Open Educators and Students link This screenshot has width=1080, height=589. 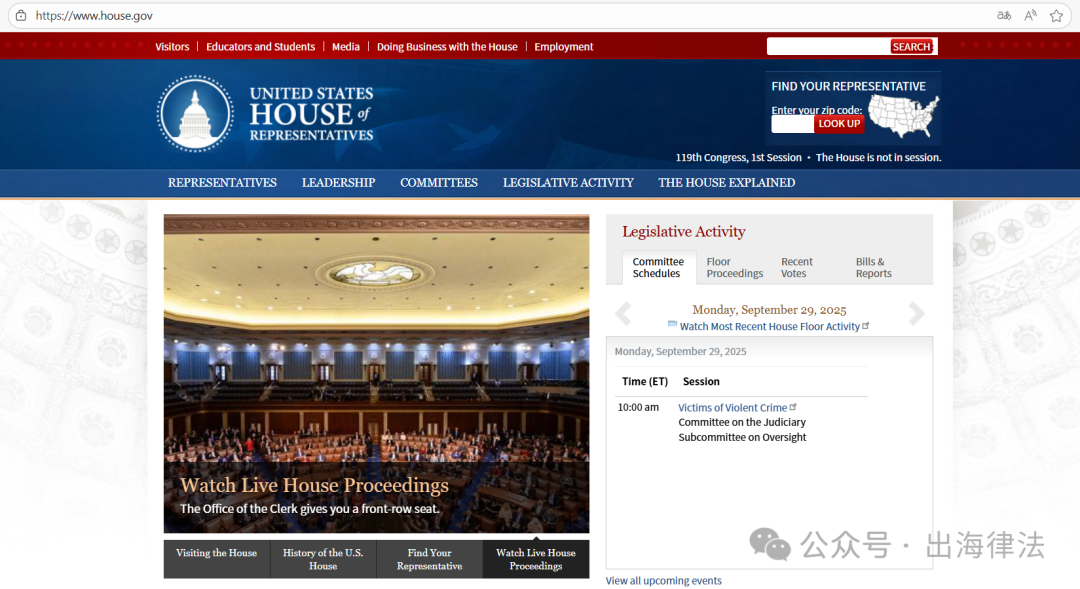point(260,46)
